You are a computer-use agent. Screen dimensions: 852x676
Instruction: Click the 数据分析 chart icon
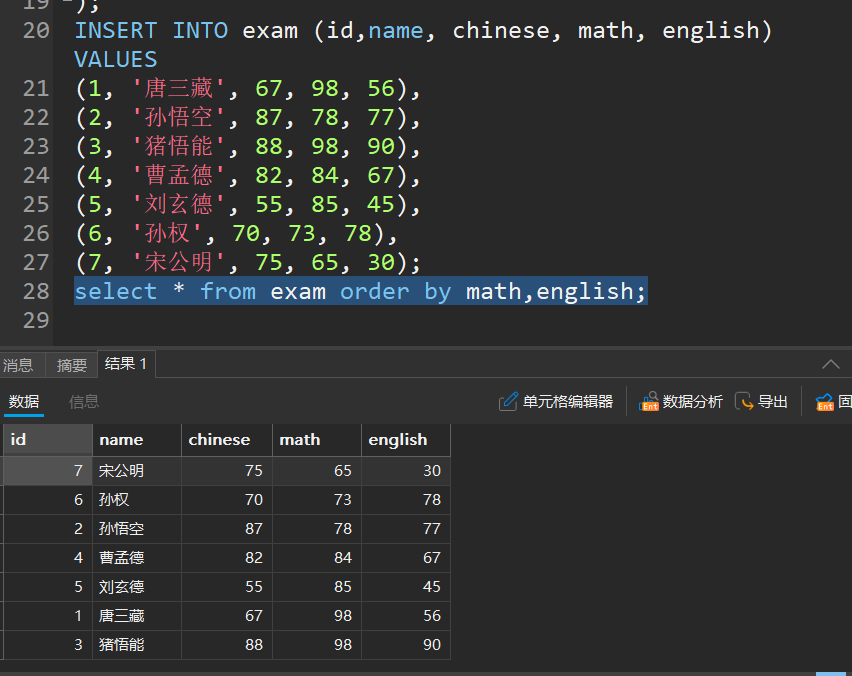(x=649, y=402)
